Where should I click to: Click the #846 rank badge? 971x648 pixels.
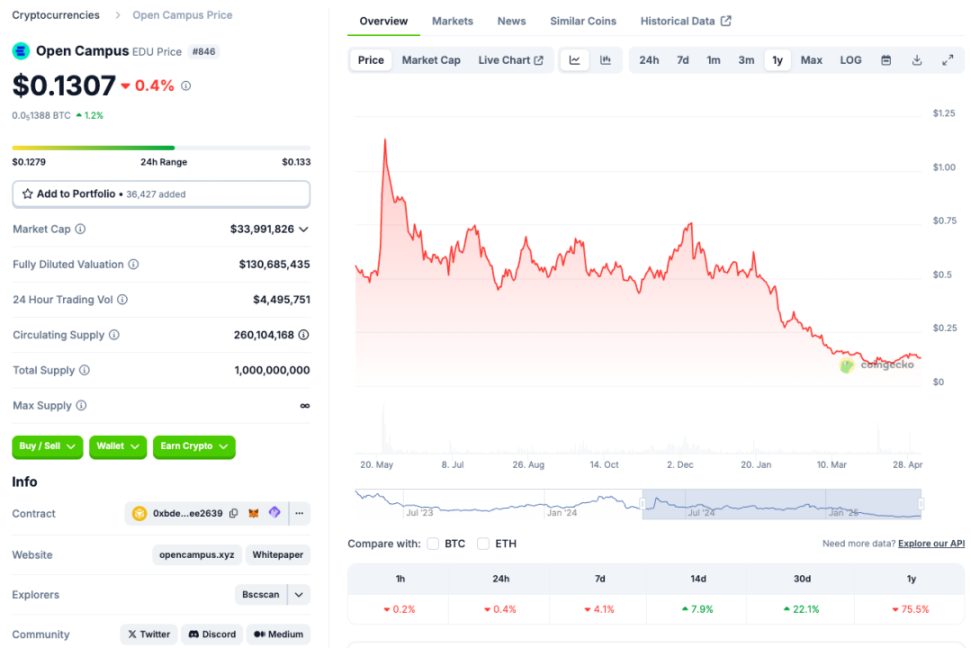point(204,51)
